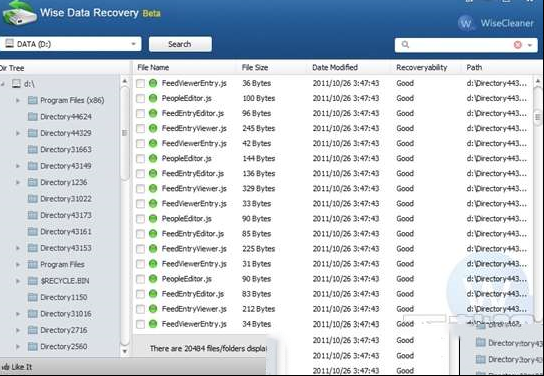Click the Search button
This screenshot has width=544, height=376.
click(x=180, y=44)
